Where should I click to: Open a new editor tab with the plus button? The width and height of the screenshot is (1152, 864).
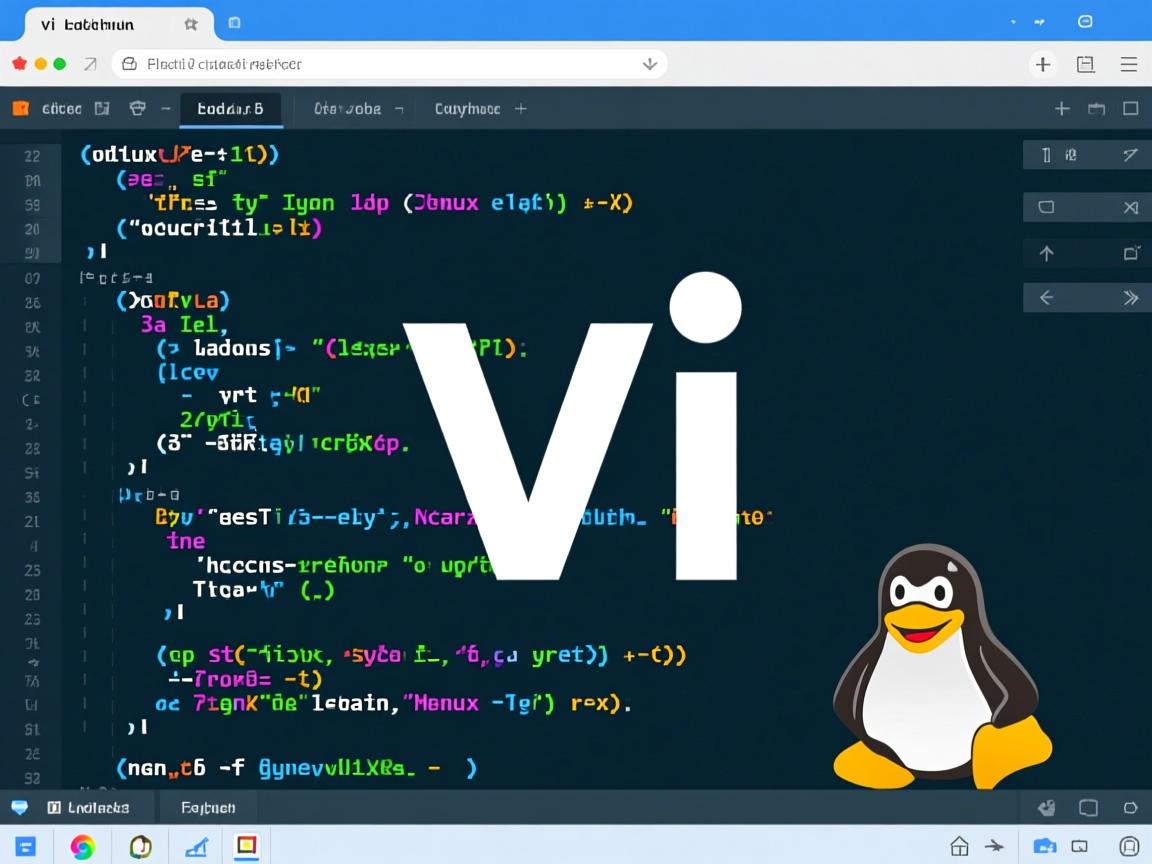[518, 108]
